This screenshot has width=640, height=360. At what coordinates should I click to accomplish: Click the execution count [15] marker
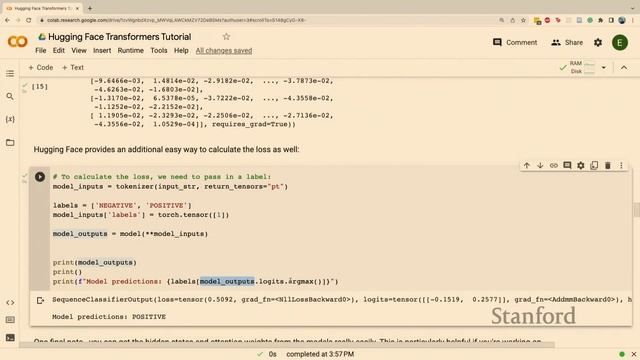tap(40, 87)
